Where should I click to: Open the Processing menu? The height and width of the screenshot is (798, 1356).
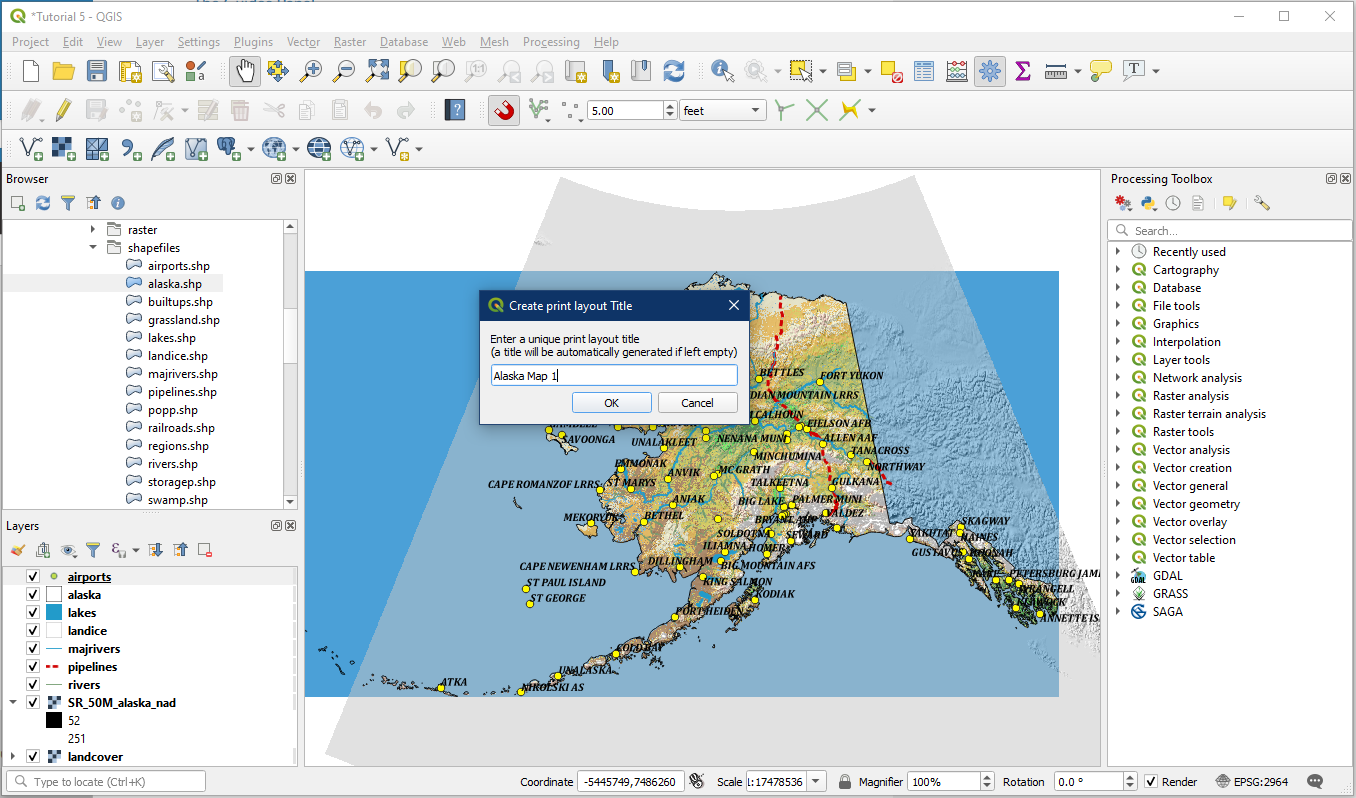(551, 42)
